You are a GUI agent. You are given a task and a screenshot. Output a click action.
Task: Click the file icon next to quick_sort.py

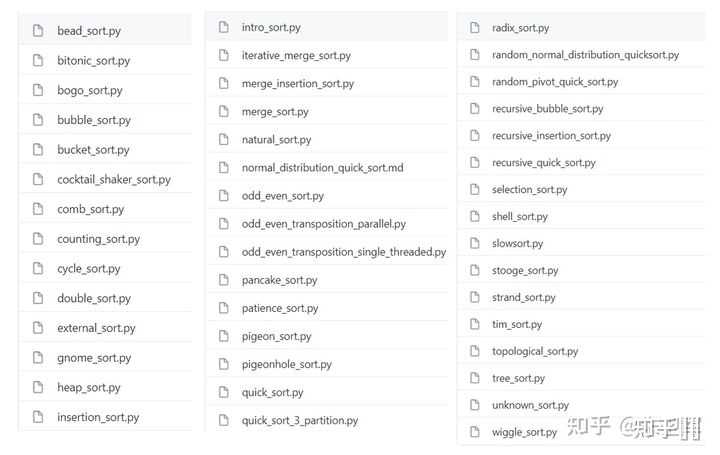pos(222,392)
